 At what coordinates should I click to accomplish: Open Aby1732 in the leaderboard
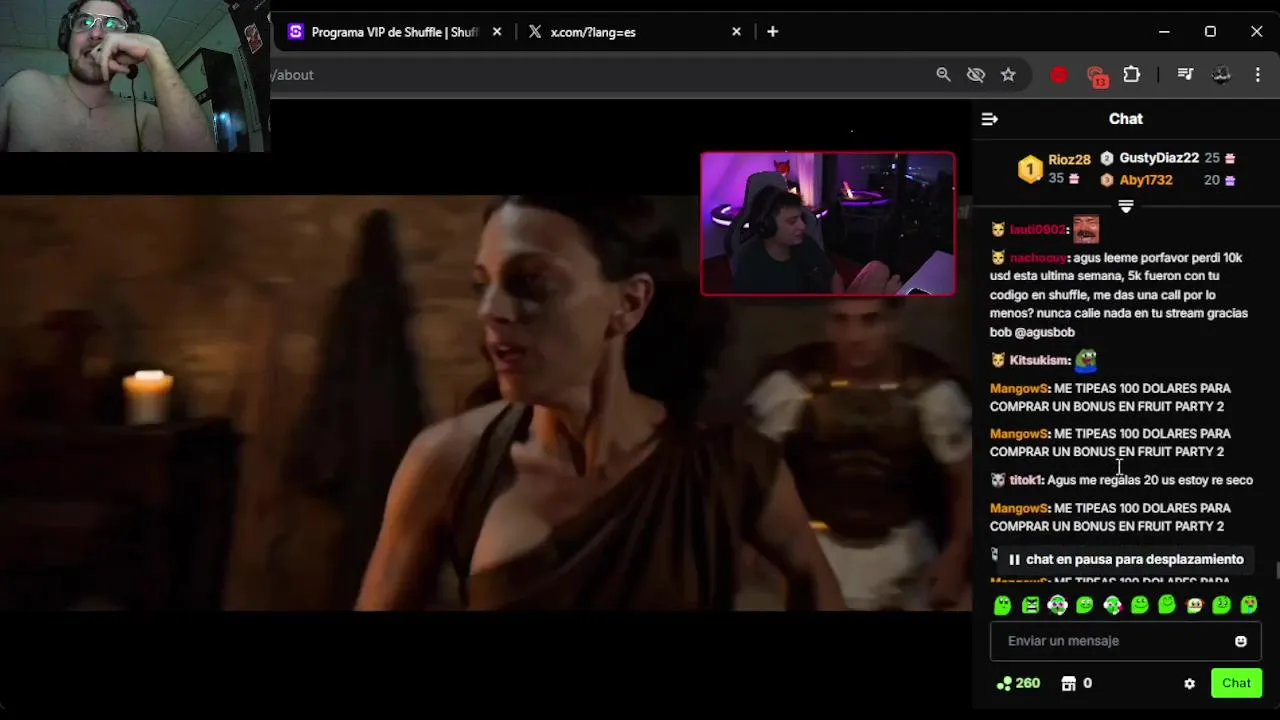click(x=1145, y=180)
